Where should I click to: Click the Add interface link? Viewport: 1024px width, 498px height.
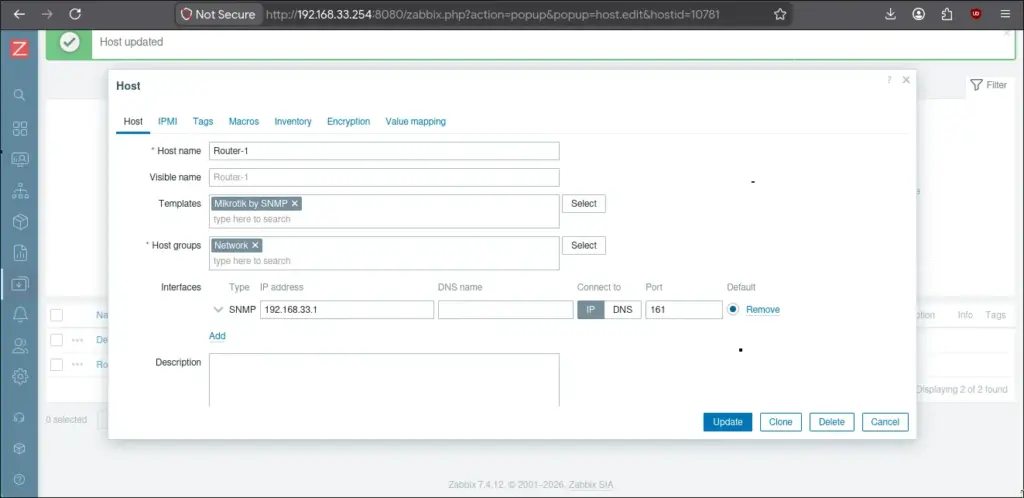click(217, 335)
